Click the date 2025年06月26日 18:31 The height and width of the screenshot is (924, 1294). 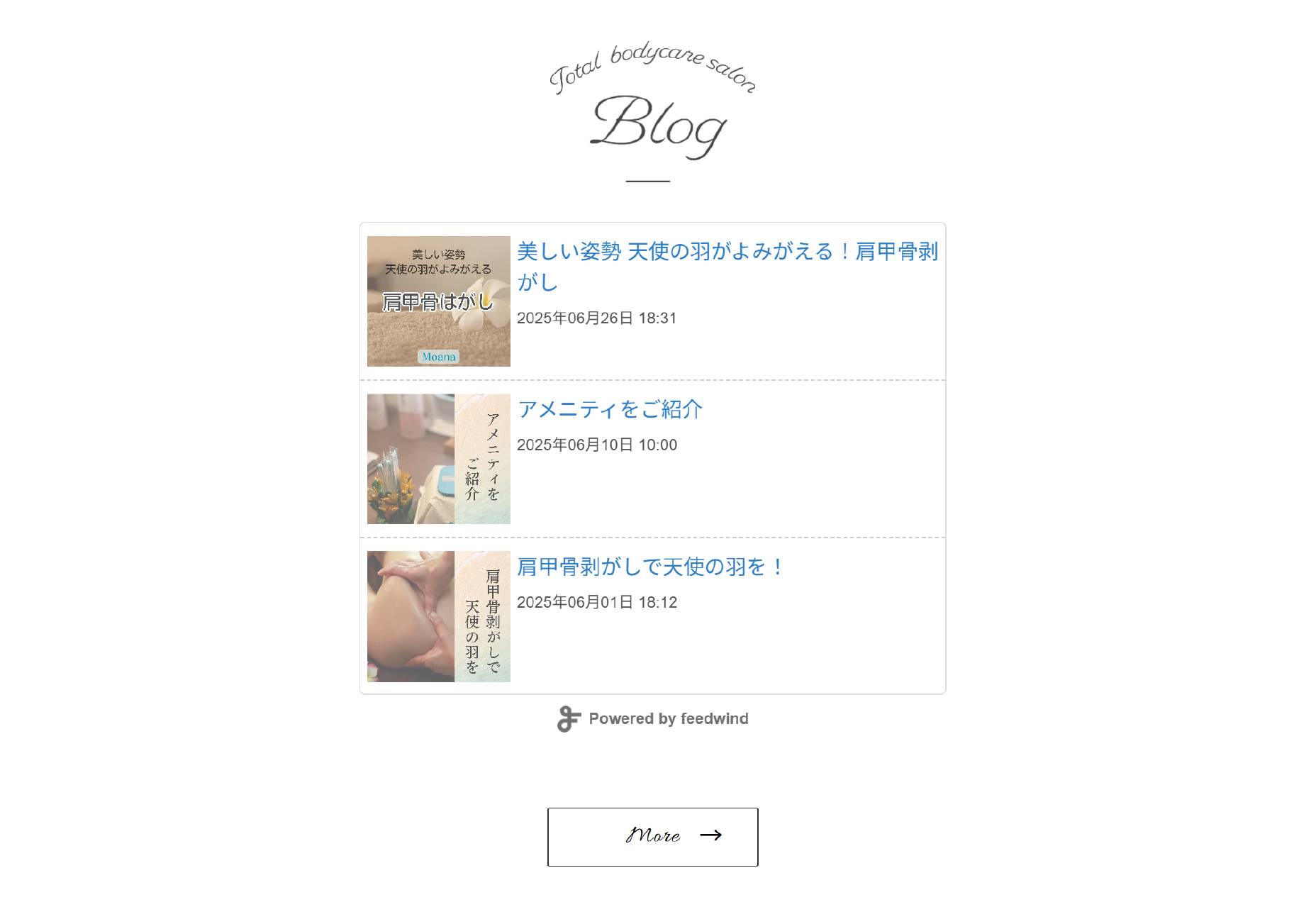[597, 318]
